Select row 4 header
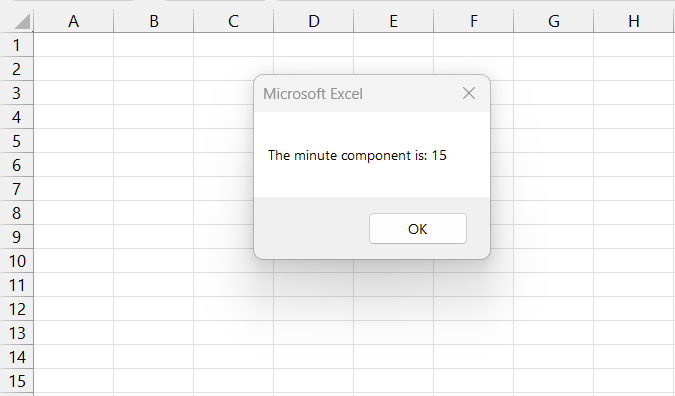Image resolution: width=675 pixels, height=396 pixels. coord(16,117)
